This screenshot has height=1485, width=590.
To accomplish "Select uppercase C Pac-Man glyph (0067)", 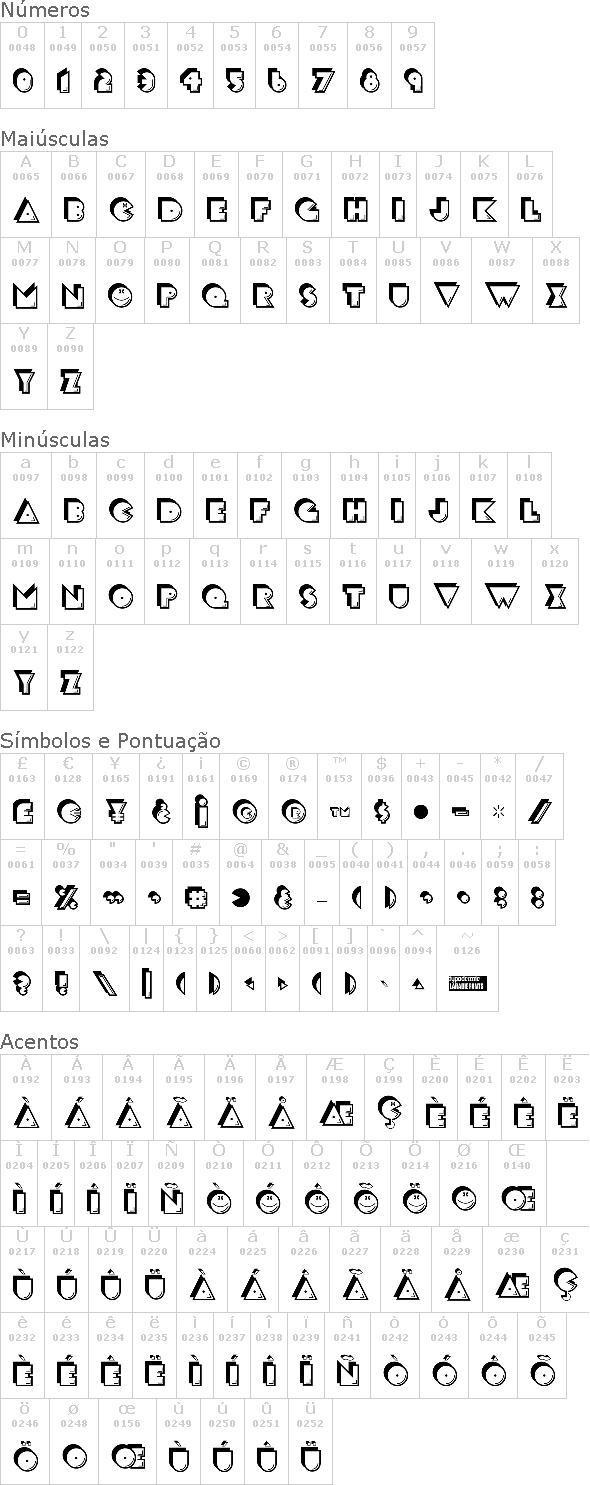I will (121, 209).
